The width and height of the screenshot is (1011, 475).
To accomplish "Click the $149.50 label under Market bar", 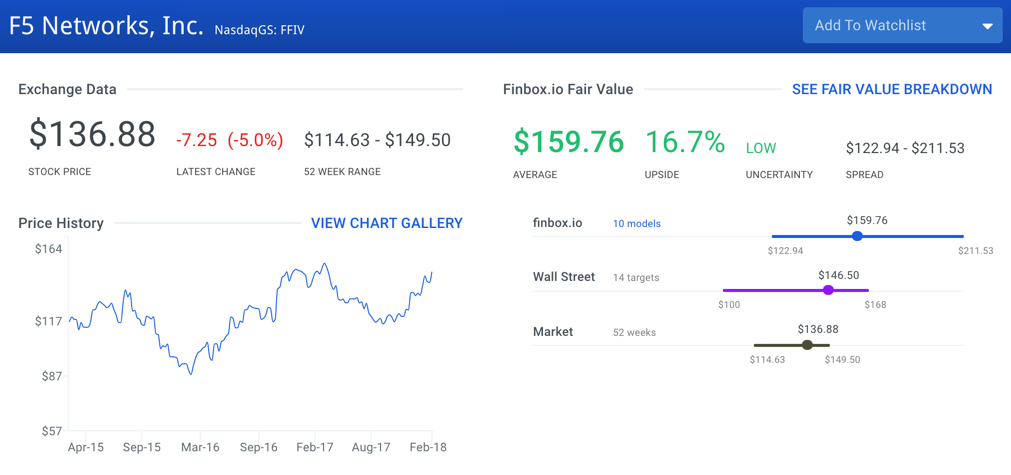I will tap(842, 360).
